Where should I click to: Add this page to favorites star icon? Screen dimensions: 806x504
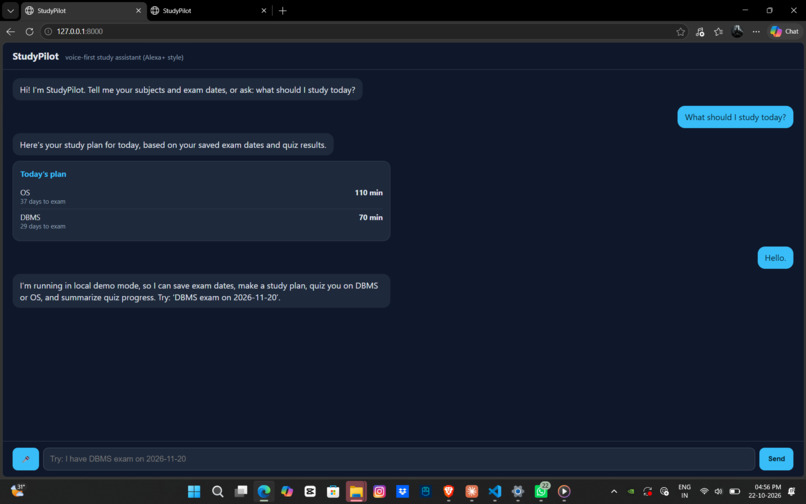coord(681,32)
